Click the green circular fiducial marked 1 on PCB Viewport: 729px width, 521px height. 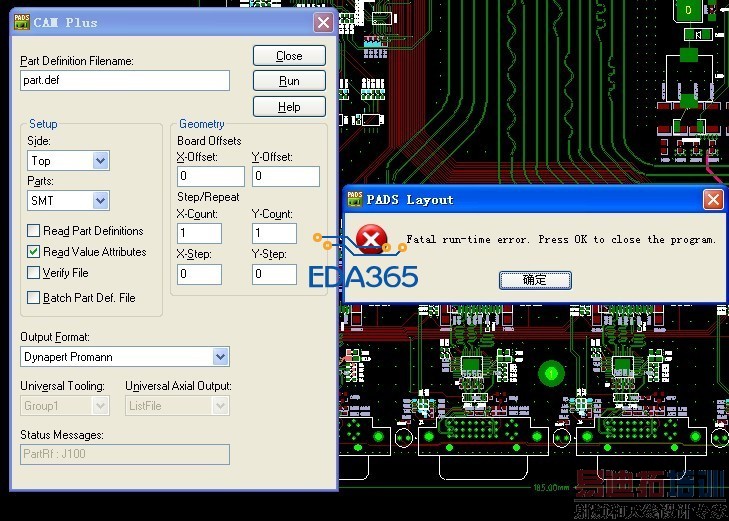coord(551,373)
